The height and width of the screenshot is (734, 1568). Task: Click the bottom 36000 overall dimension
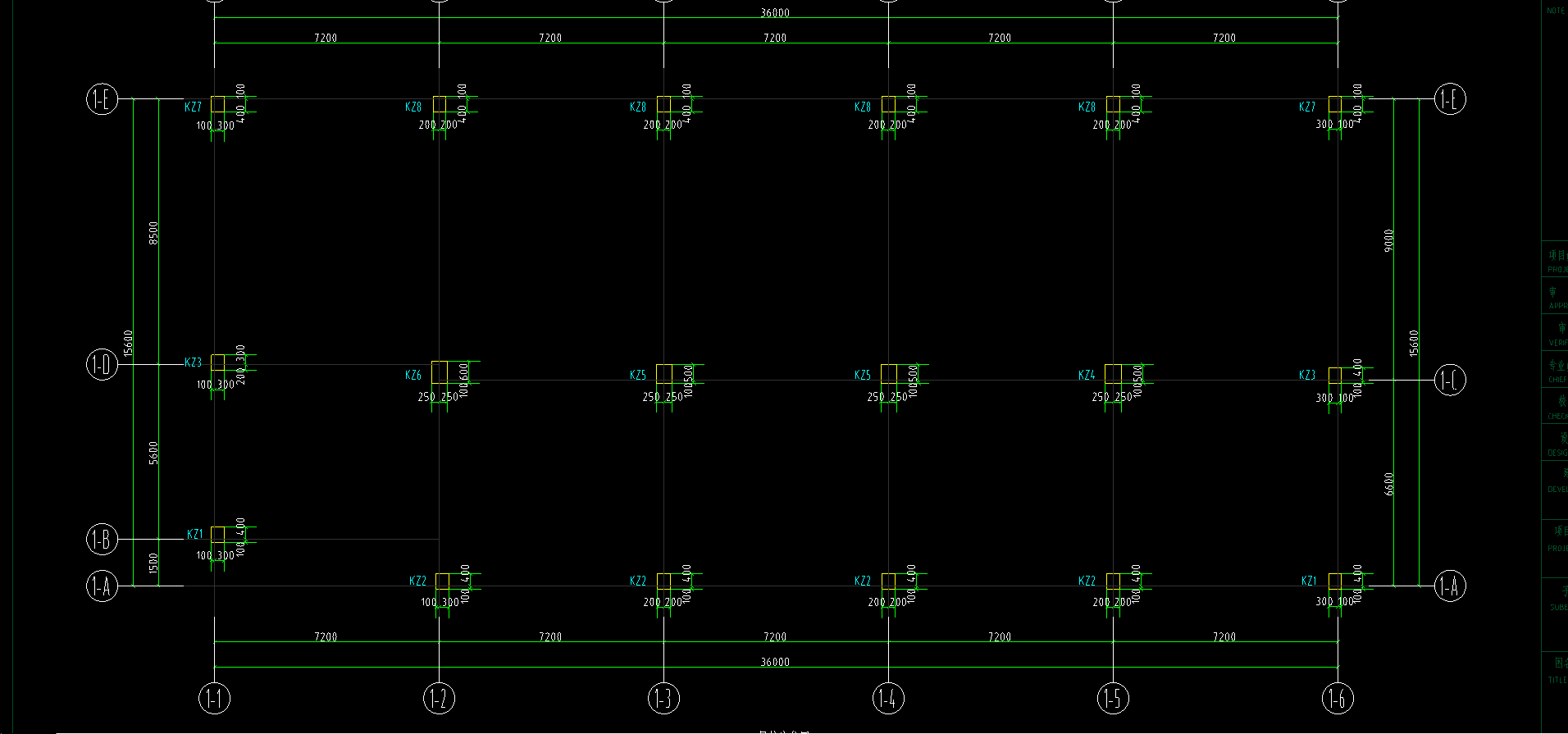[775, 662]
